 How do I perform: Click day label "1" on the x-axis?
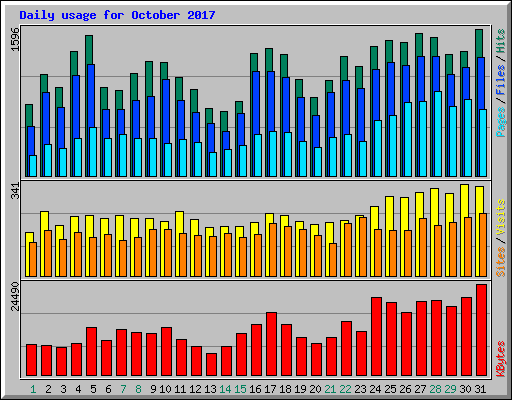[33, 389]
